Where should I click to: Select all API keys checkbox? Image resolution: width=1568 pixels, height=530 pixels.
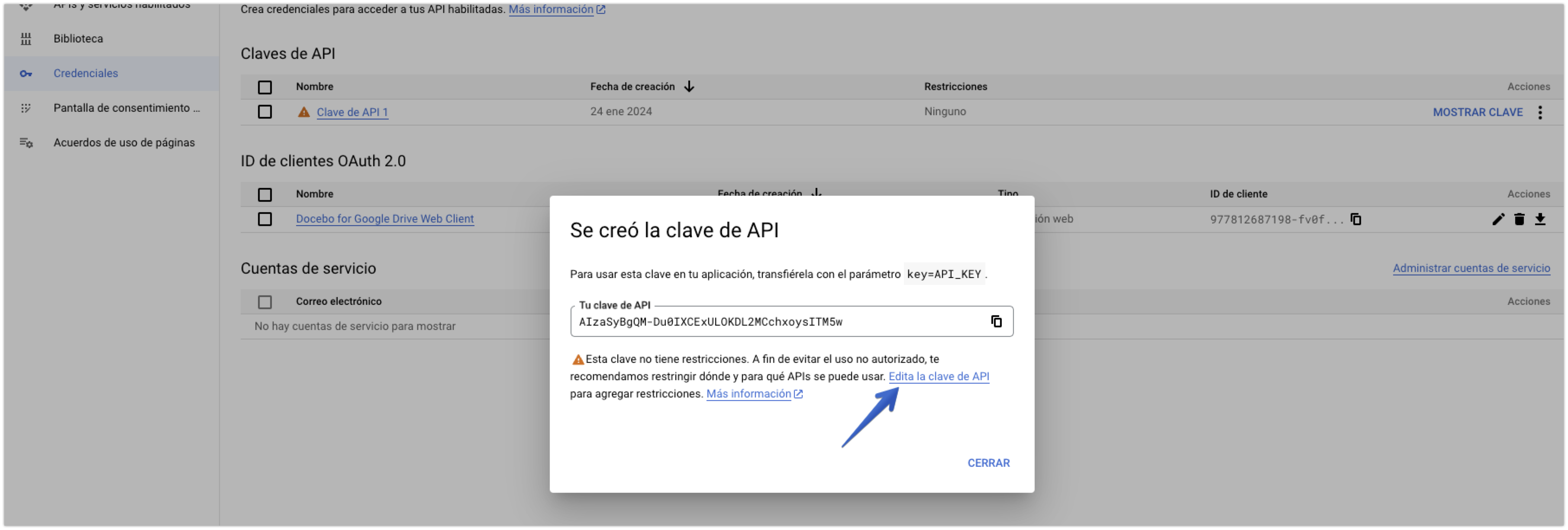point(265,87)
